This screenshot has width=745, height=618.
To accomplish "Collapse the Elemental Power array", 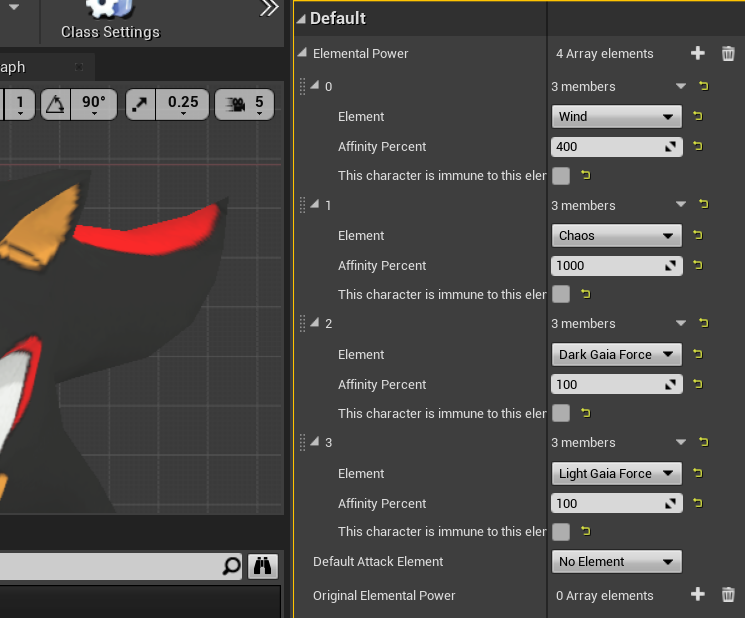I will tap(302, 53).
